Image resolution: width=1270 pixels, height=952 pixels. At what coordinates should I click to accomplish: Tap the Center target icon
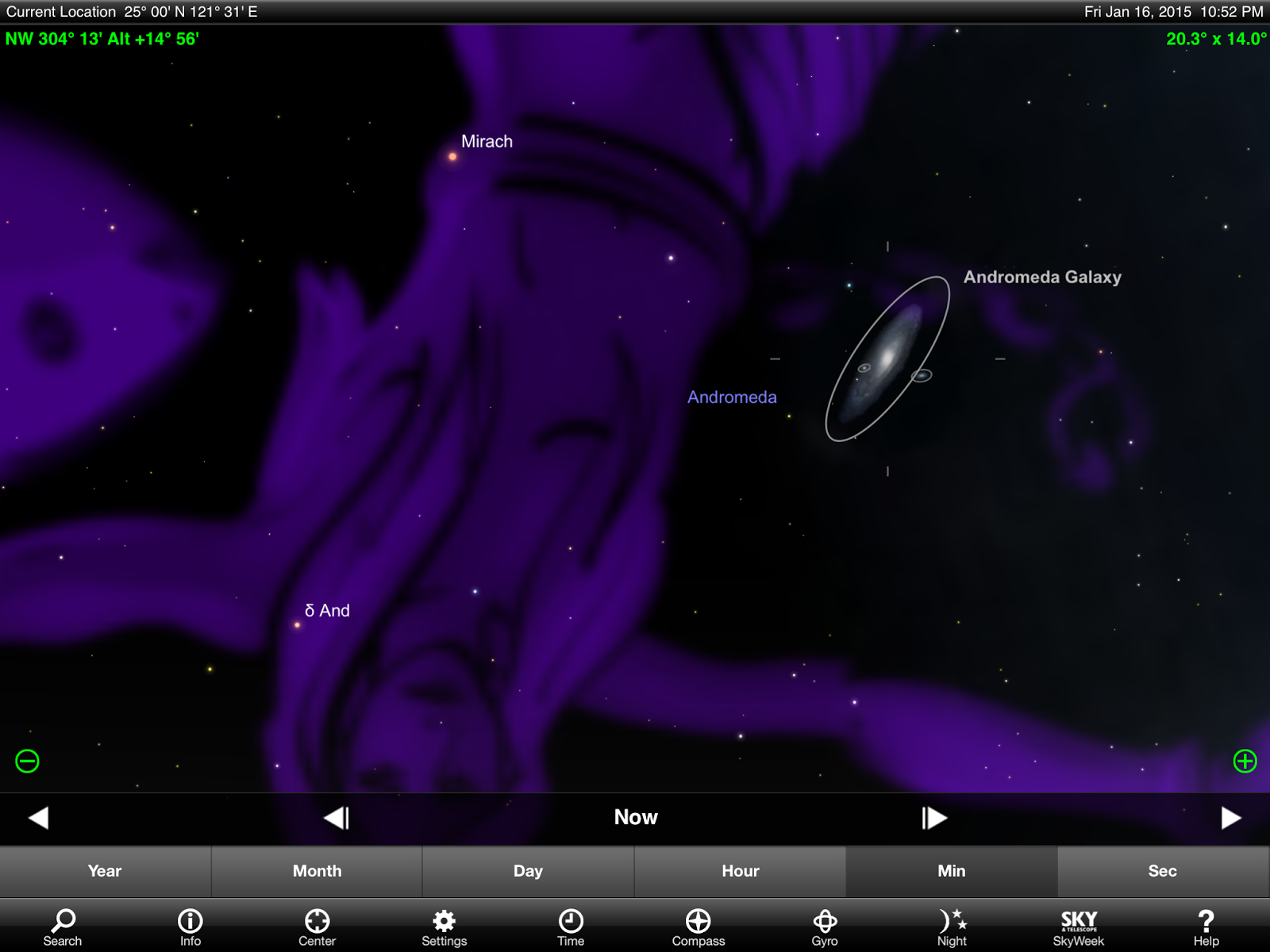coord(317,927)
